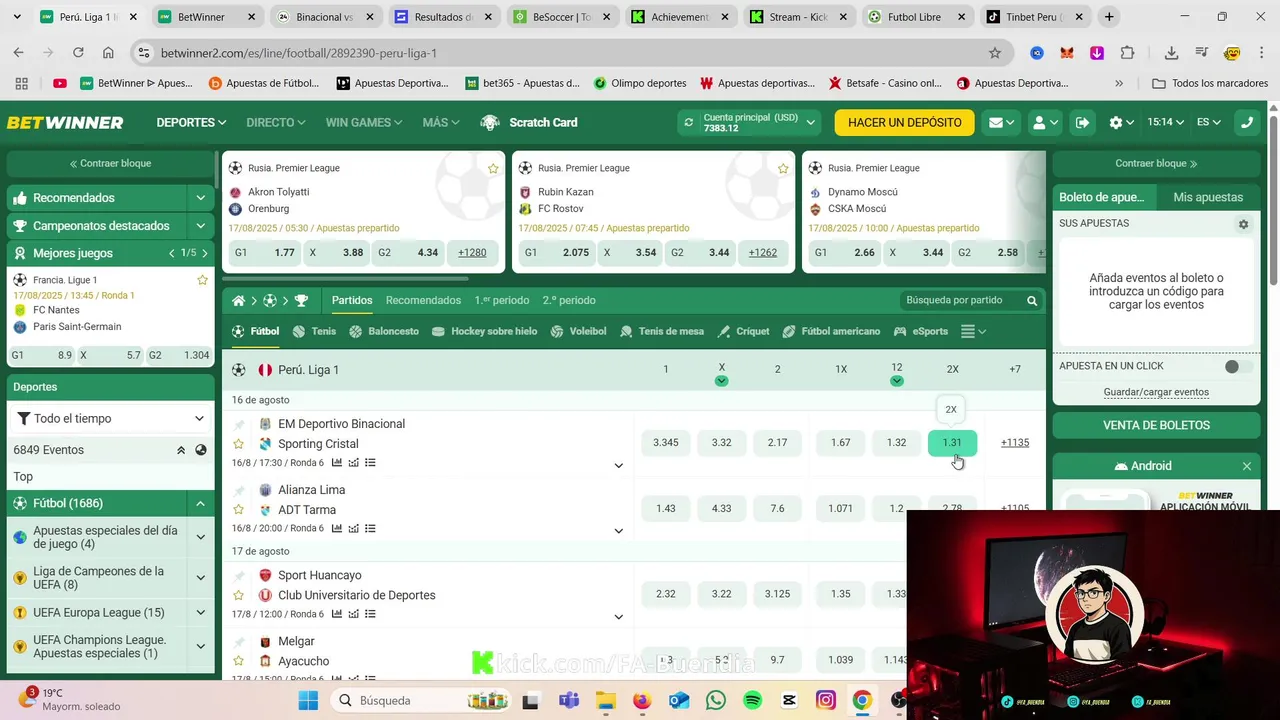Open the WIN GAMES dropdown menu
1280x720 pixels.
363,122
